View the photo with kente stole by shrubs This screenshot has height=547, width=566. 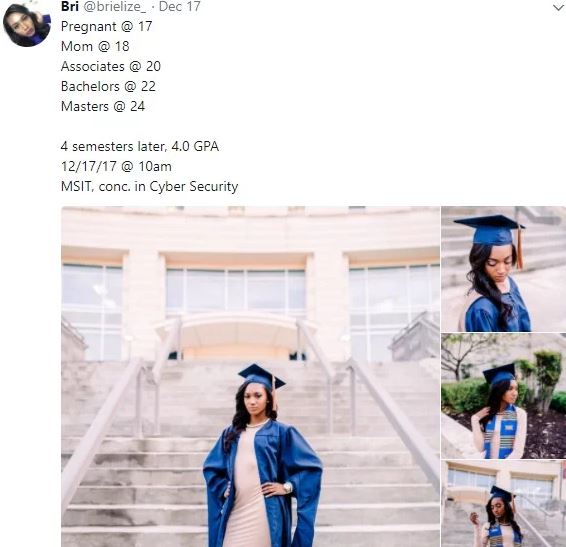(503, 396)
